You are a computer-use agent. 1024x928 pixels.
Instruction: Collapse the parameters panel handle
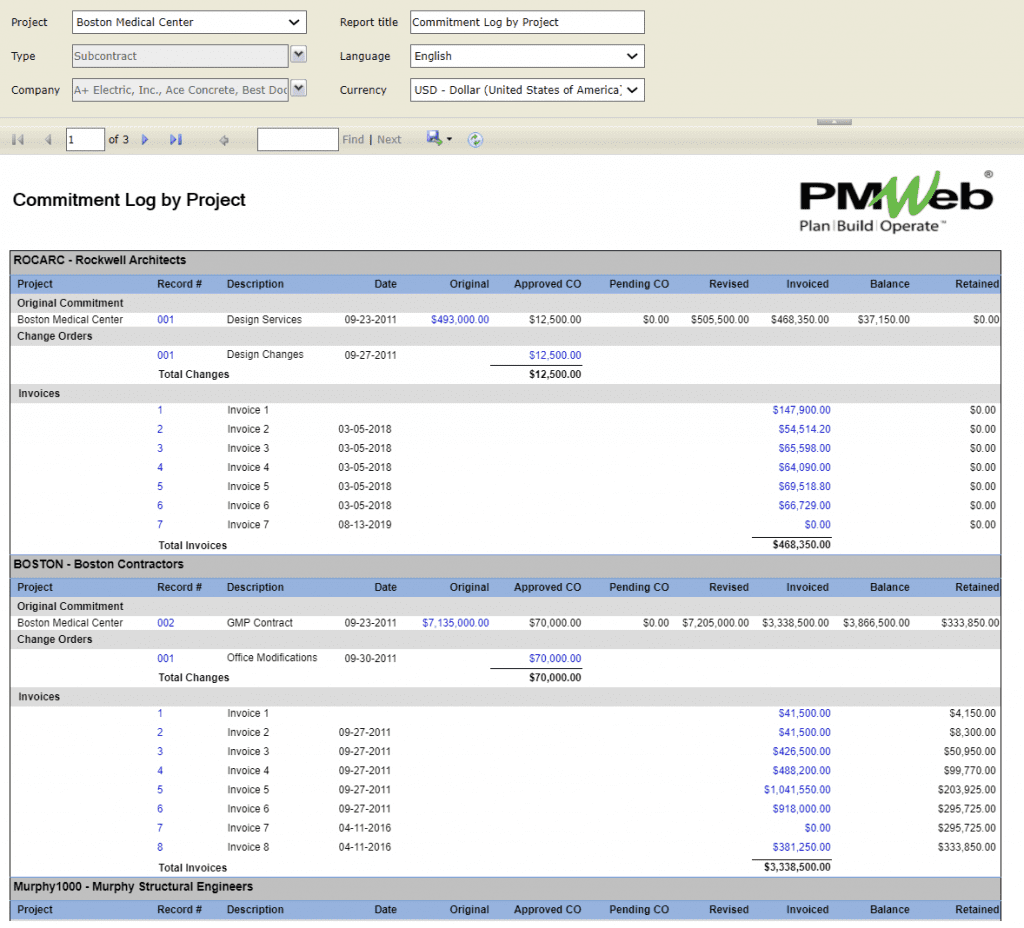tap(834, 122)
